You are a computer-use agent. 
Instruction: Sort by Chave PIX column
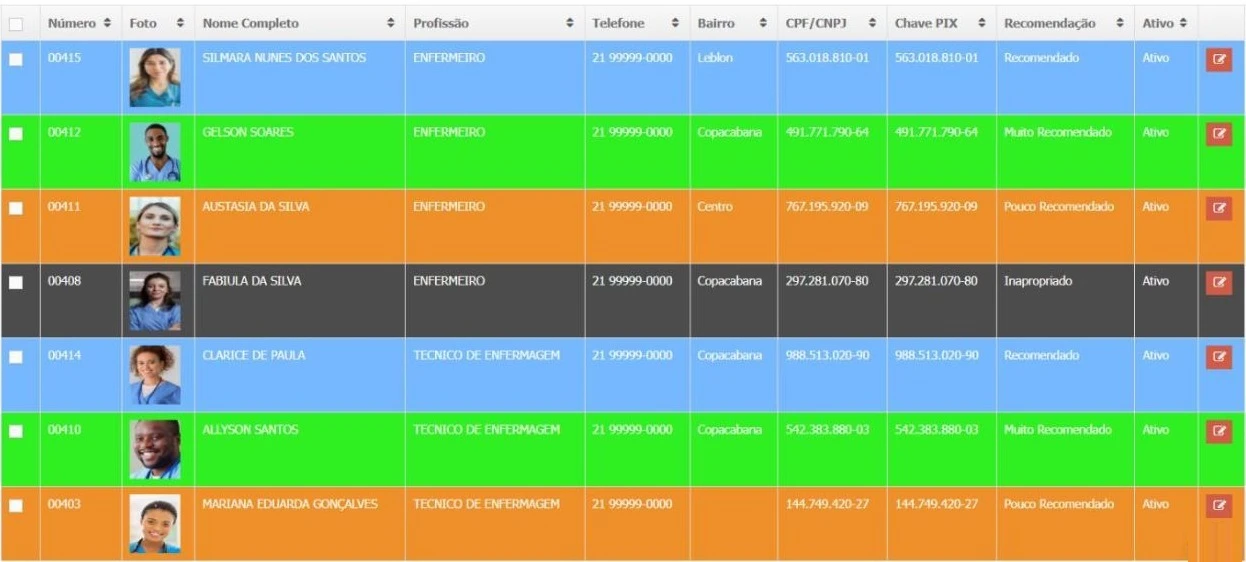coord(940,23)
